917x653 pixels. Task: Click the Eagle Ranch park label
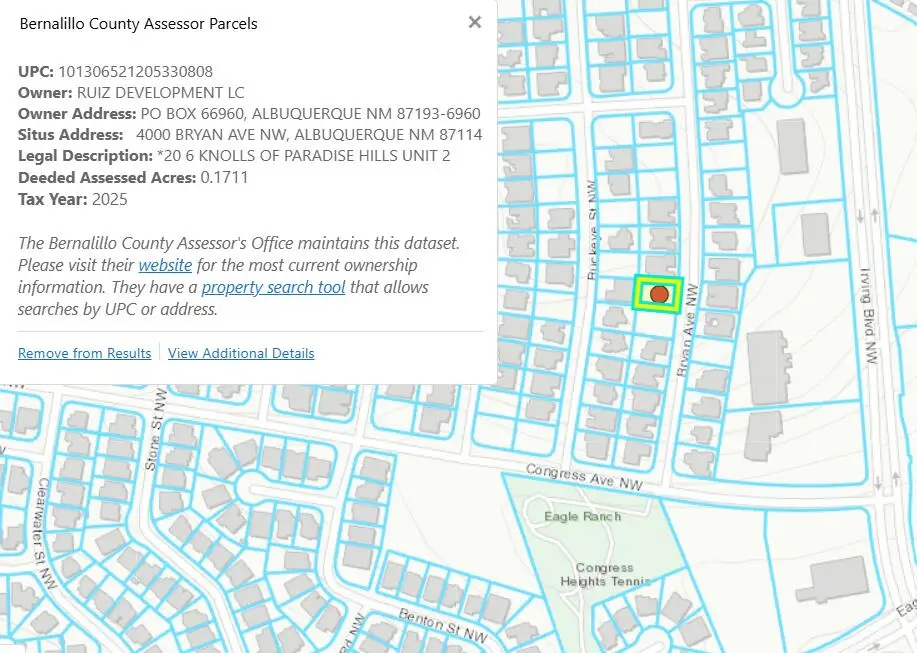tap(582, 516)
